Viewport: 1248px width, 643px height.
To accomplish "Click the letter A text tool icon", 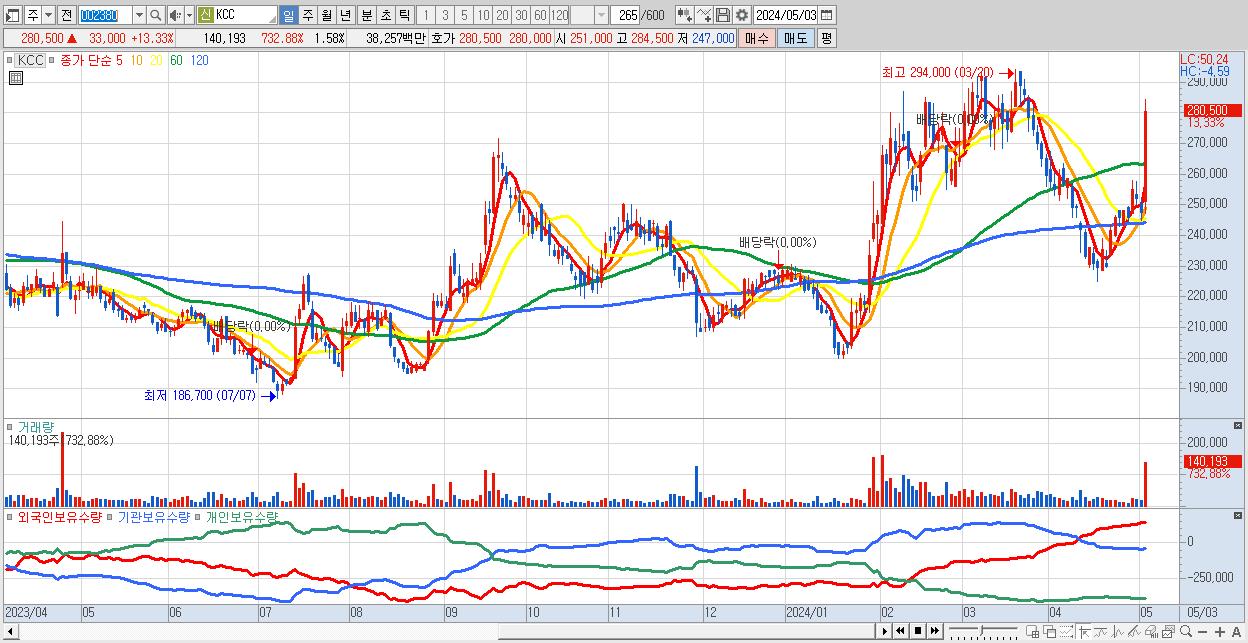I will coord(1236,631).
